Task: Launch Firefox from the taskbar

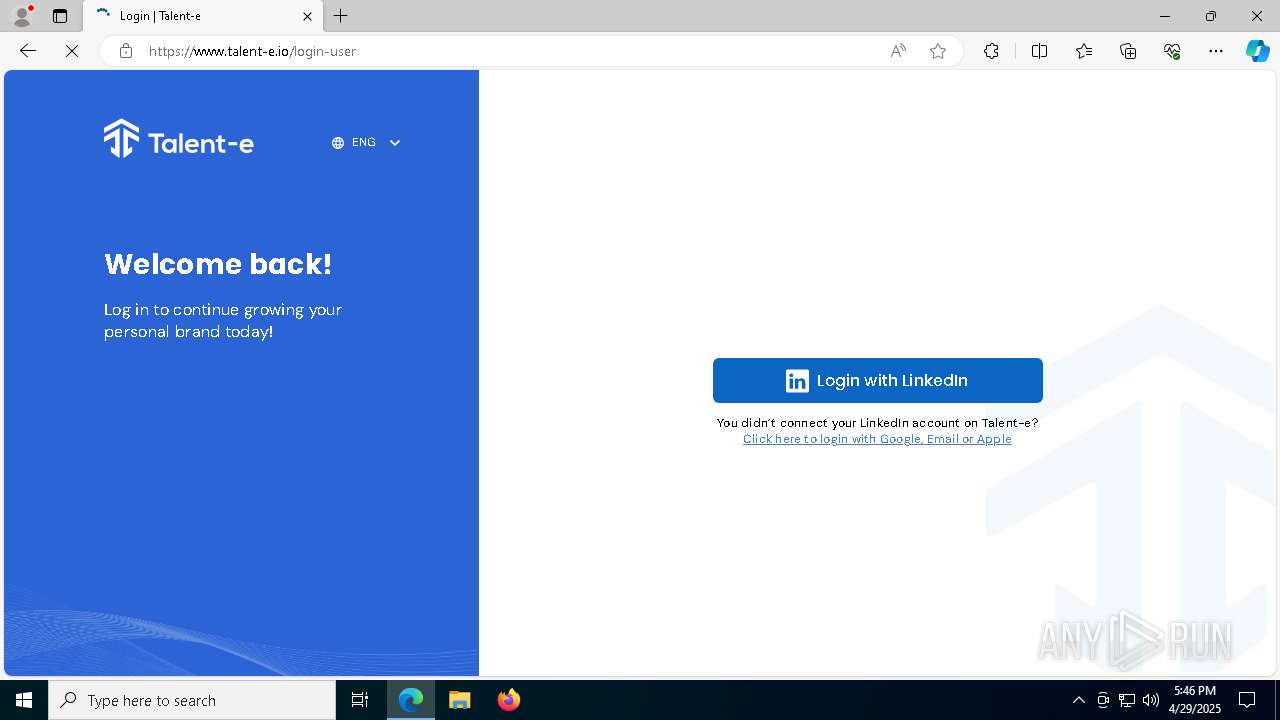Action: coord(509,700)
